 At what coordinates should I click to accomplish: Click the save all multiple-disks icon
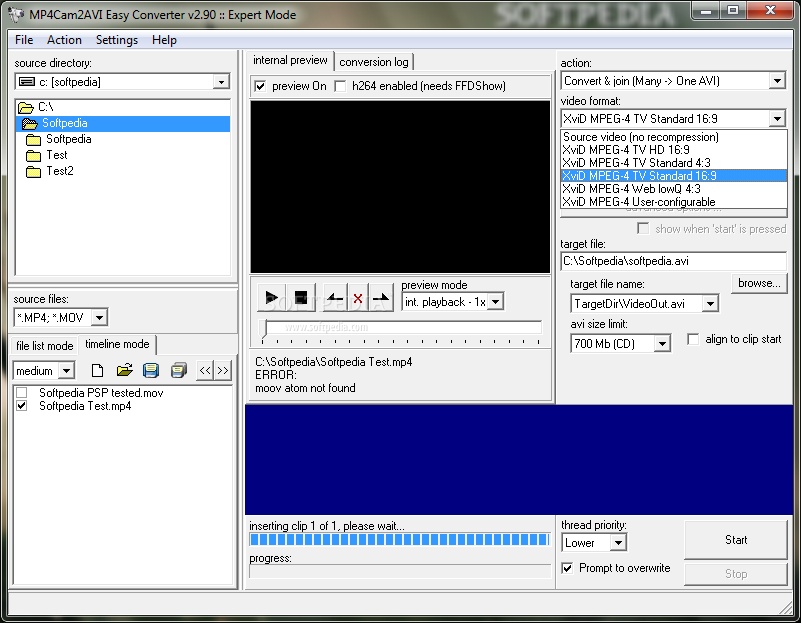tap(179, 370)
